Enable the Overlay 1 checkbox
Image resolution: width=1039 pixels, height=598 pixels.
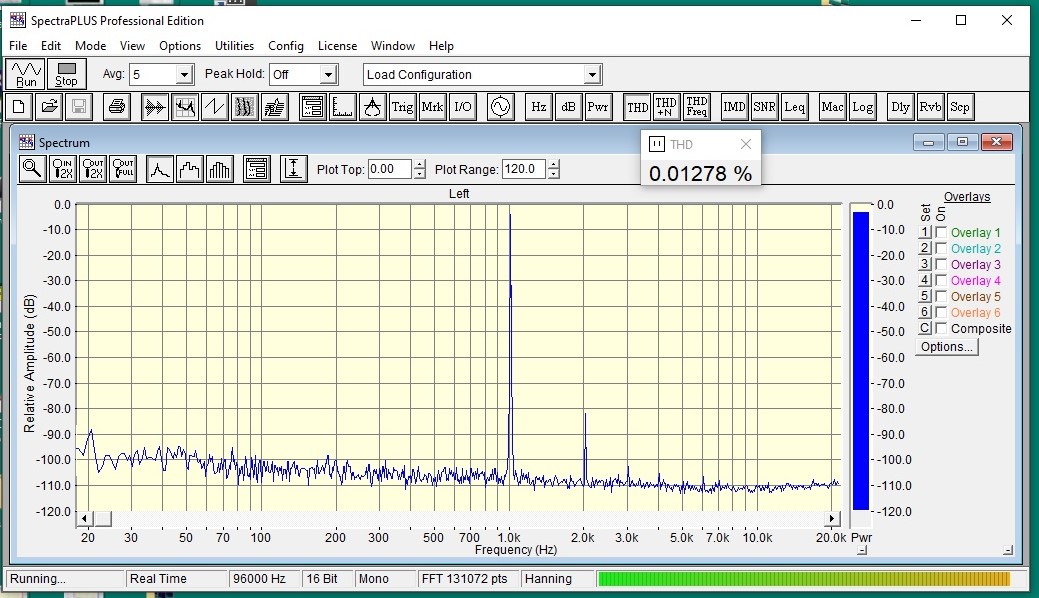tap(941, 233)
